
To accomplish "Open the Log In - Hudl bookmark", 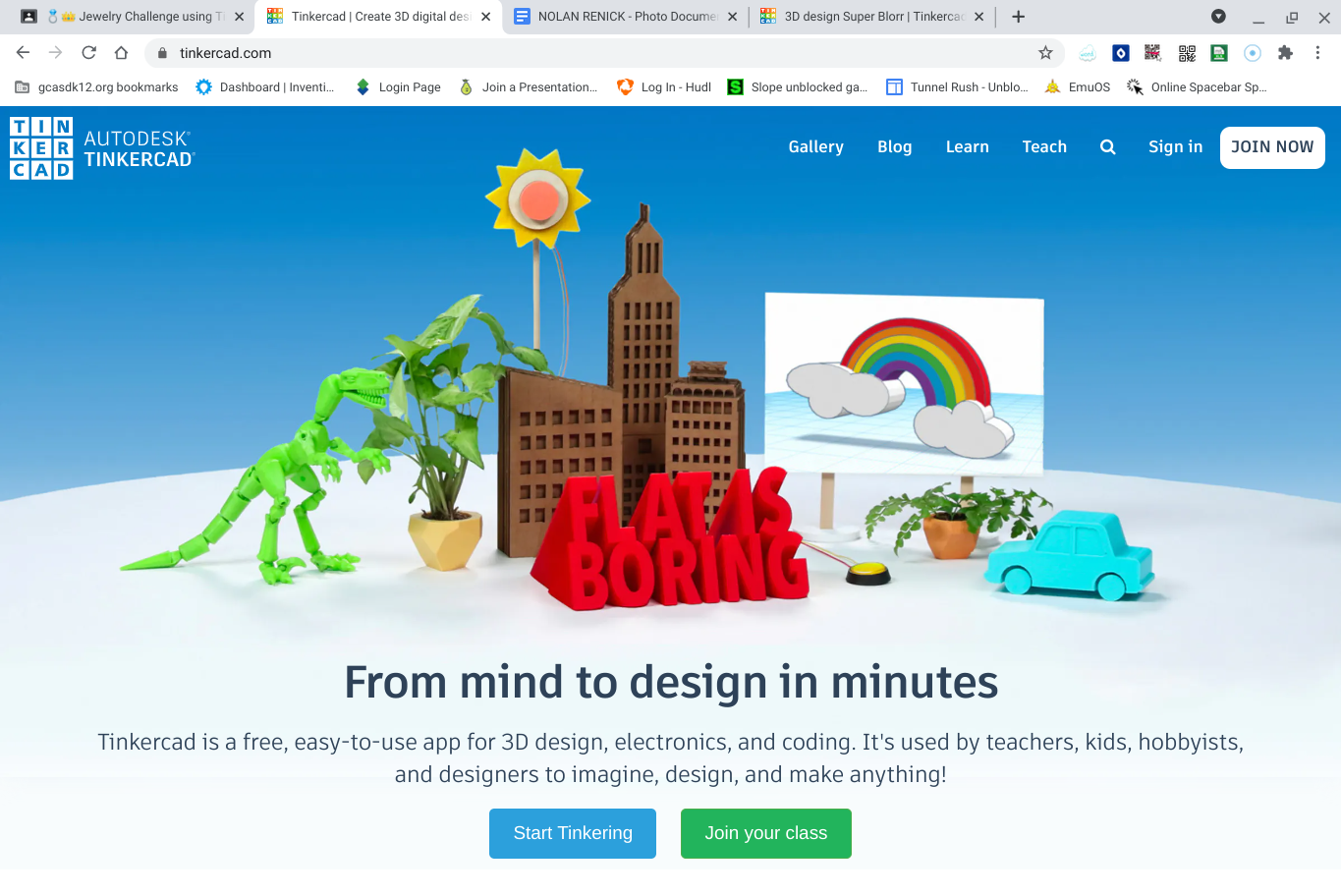I will click(x=663, y=87).
